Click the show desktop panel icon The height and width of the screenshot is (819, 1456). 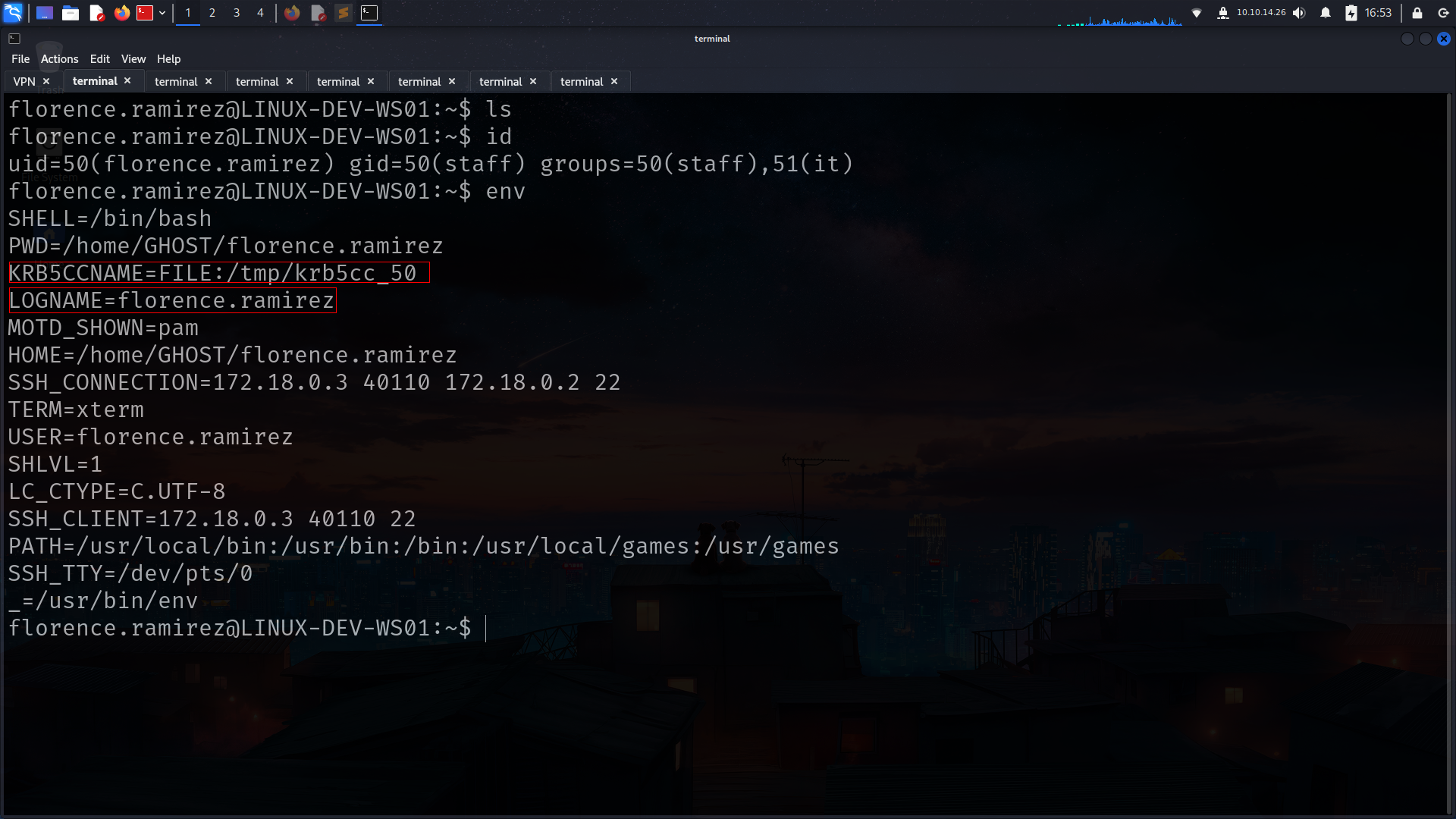pyautogui.click(x=45, y=13)
